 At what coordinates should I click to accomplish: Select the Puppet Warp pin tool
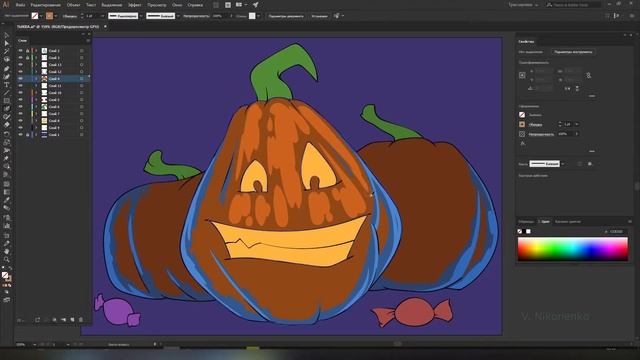click(7, 158)
